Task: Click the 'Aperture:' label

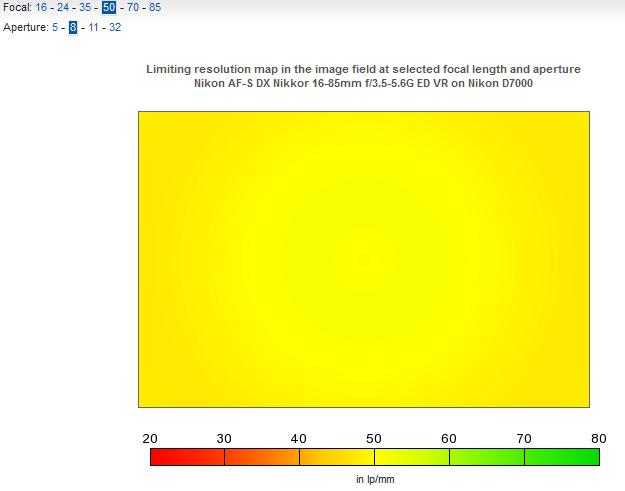Action: click(x=26, y=27)
